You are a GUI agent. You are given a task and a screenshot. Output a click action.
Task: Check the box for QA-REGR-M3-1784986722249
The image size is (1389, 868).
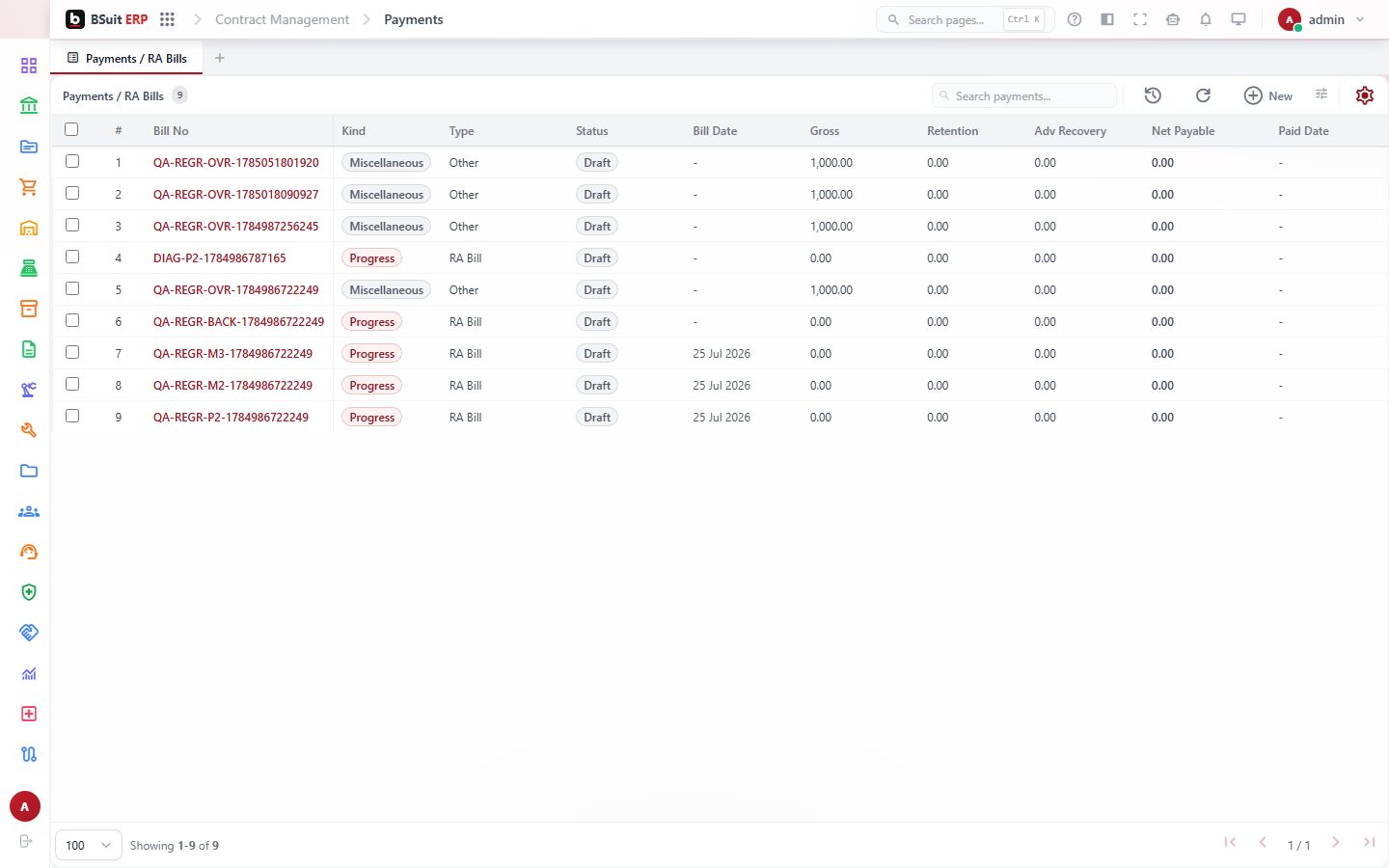72,352
